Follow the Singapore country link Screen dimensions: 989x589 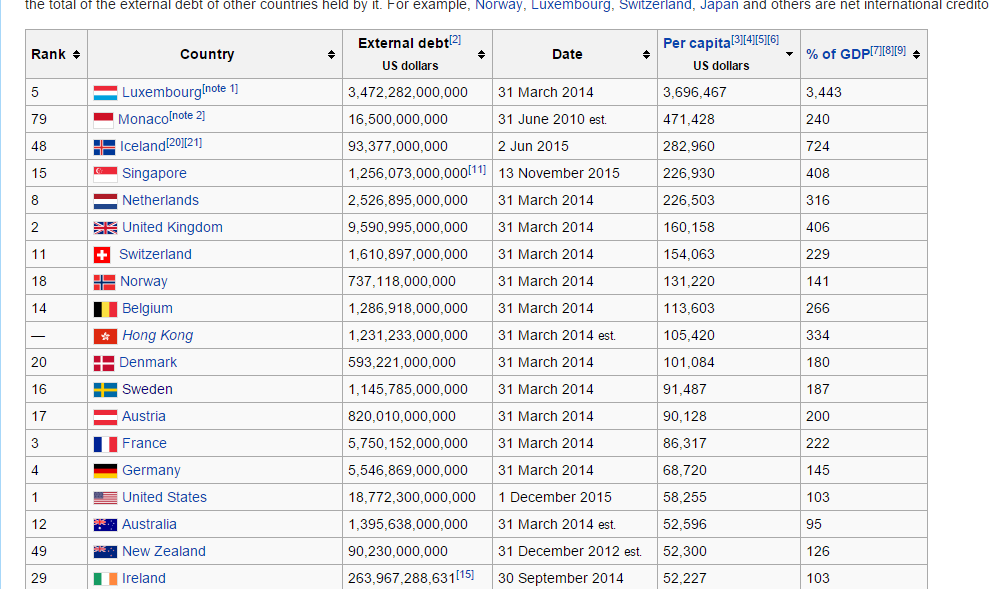(154, 173)
